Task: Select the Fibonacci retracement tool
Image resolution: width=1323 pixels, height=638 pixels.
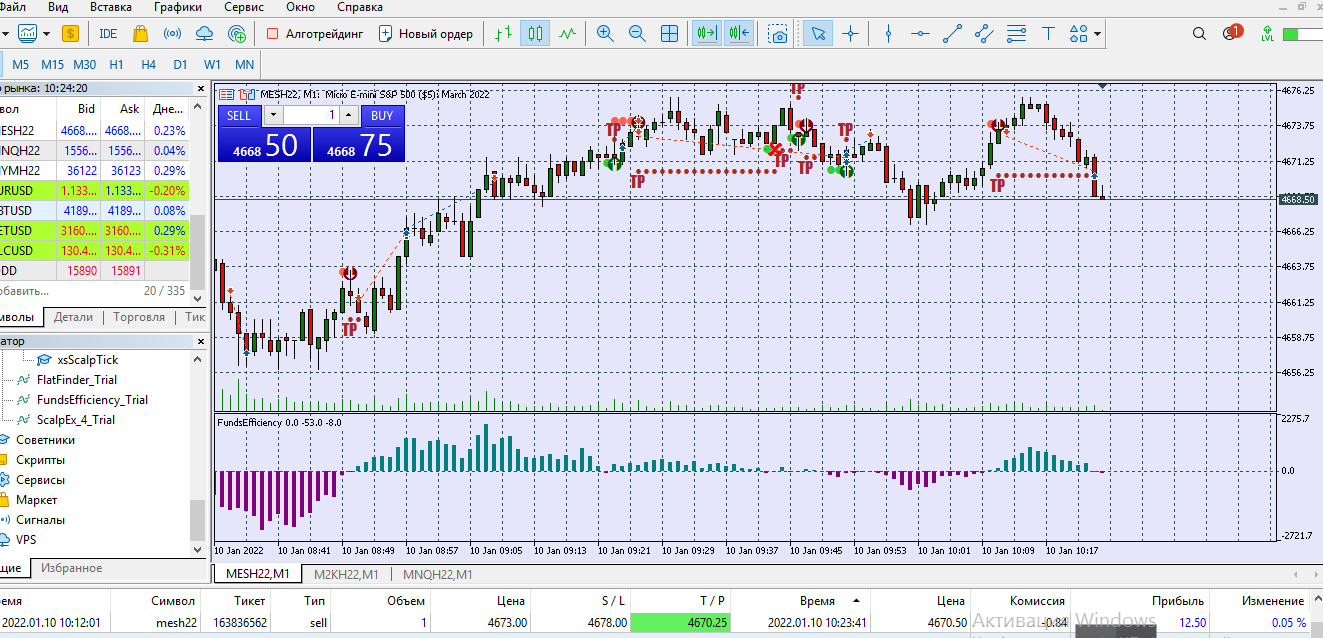Action: tap(1017, 33)
